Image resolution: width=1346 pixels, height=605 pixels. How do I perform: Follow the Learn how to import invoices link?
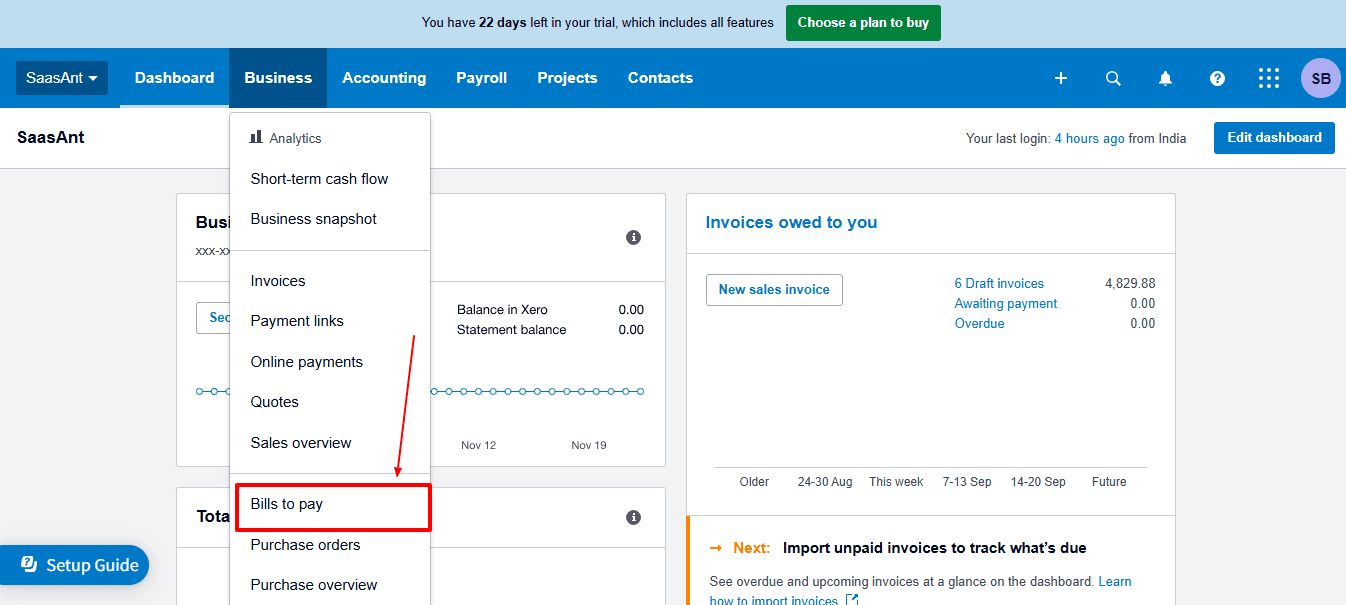tap(1116, 581)
